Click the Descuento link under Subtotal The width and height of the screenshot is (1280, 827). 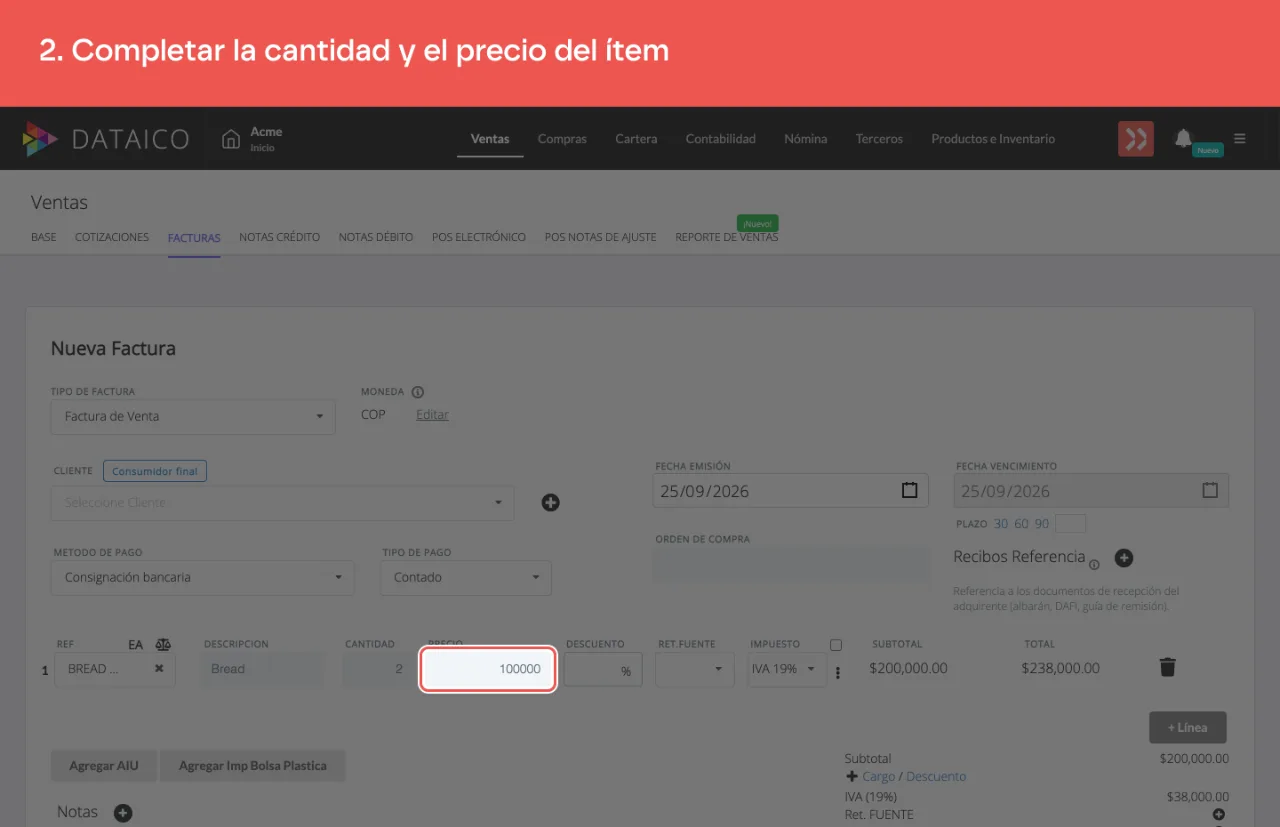tap(936, 776)
